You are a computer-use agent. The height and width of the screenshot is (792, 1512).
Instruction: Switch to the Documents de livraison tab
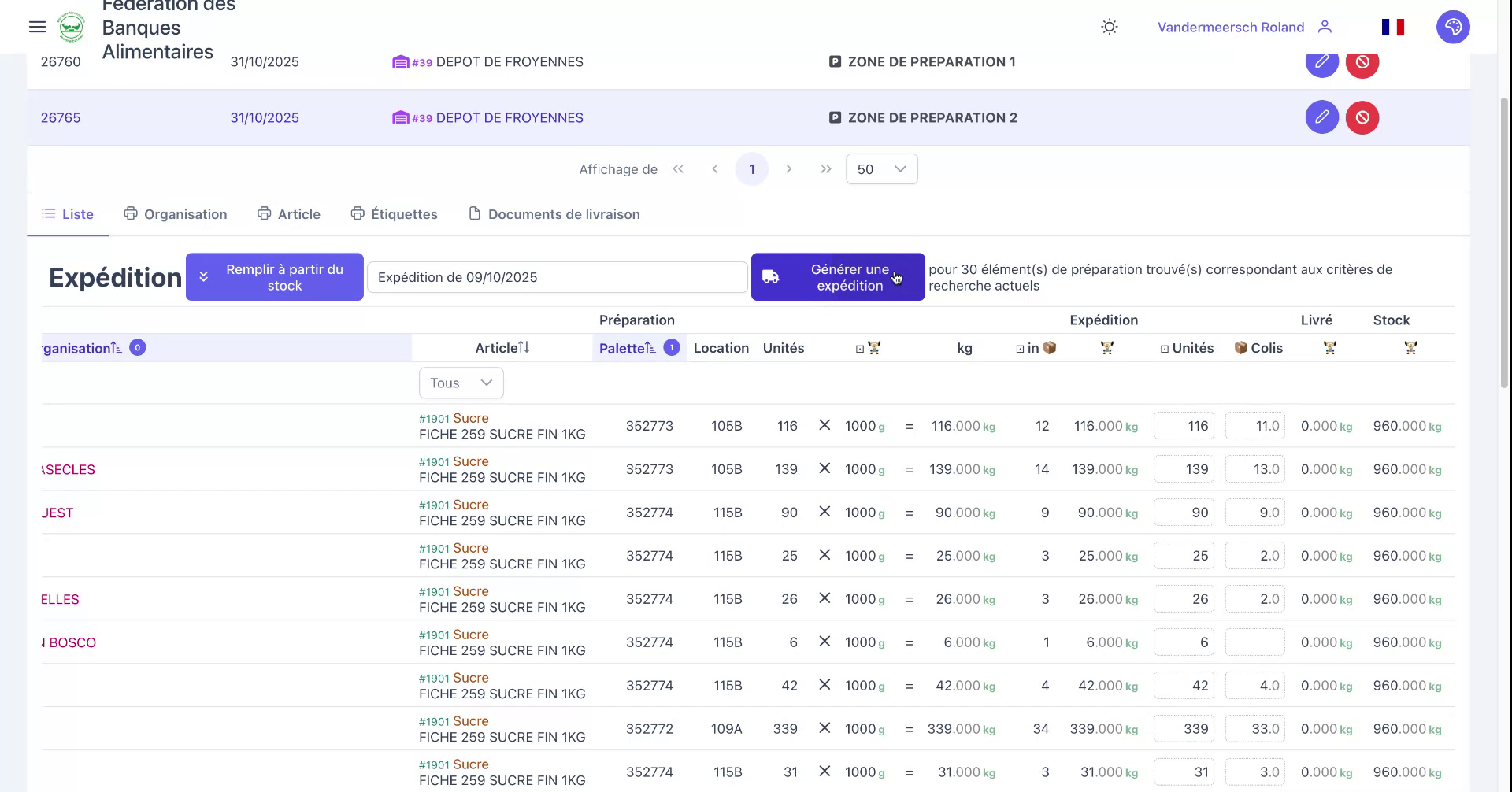554,213
